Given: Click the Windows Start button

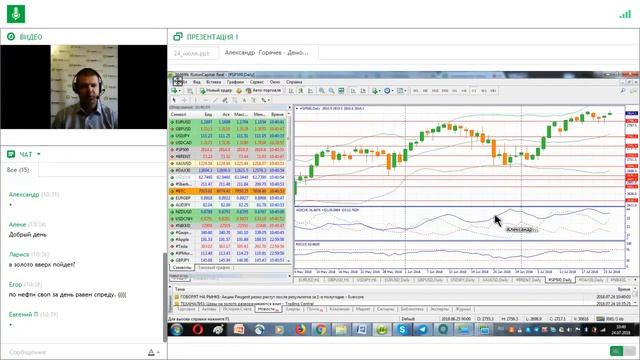Looking at the screenshot, I should coord(177,329).
